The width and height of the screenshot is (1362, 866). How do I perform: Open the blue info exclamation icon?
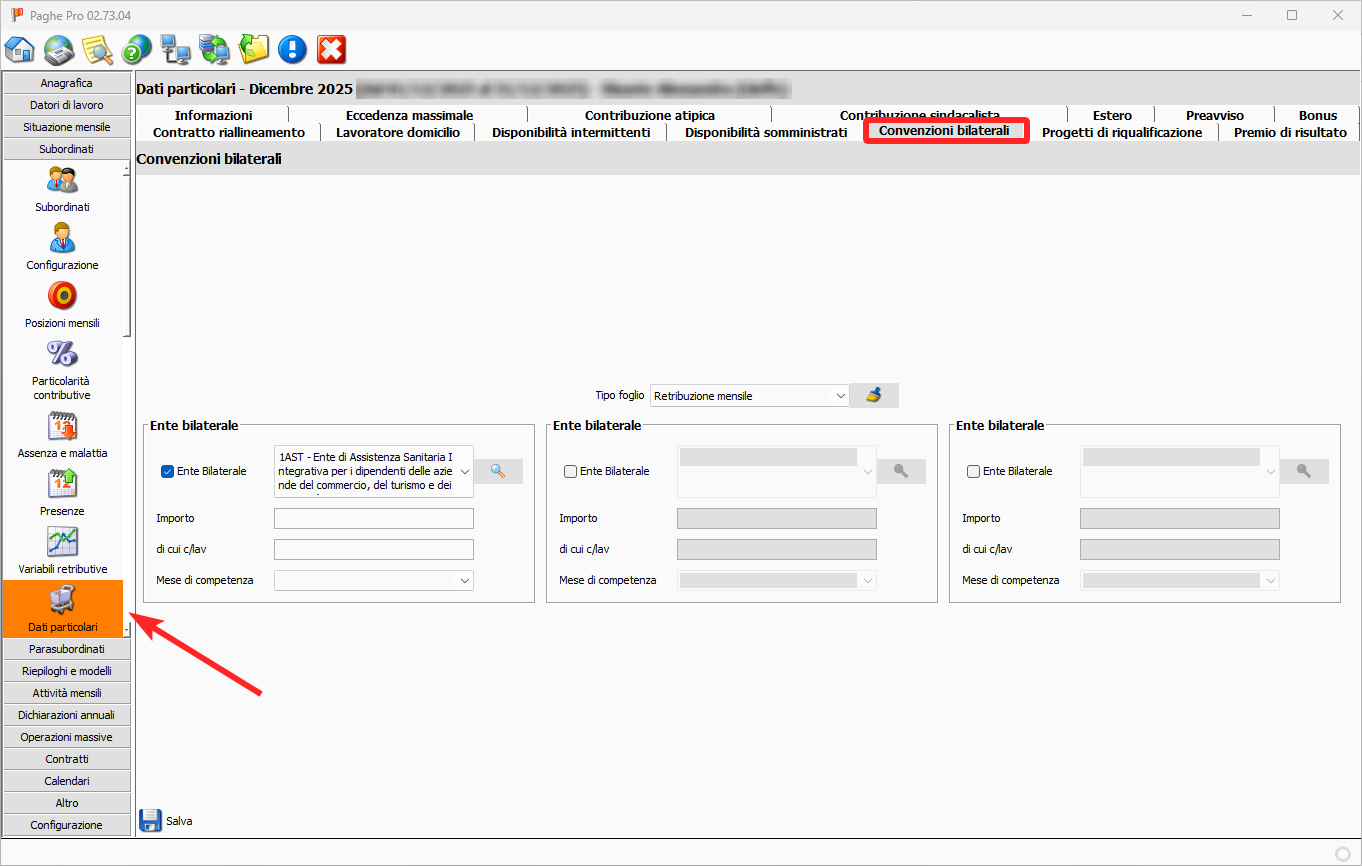click(292, 49)
